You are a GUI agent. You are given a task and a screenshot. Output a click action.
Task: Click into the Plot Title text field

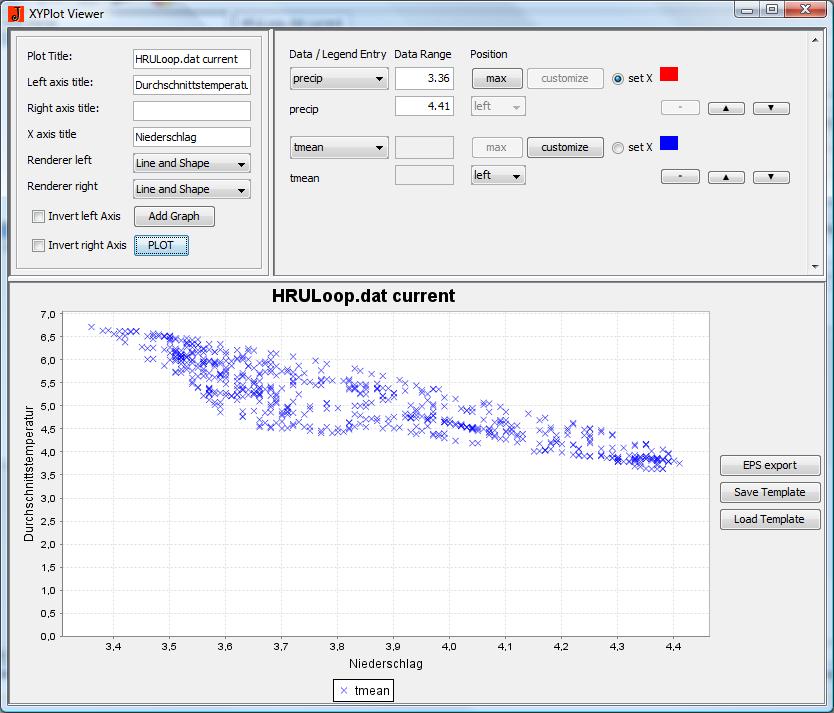[x=191, y=59]
